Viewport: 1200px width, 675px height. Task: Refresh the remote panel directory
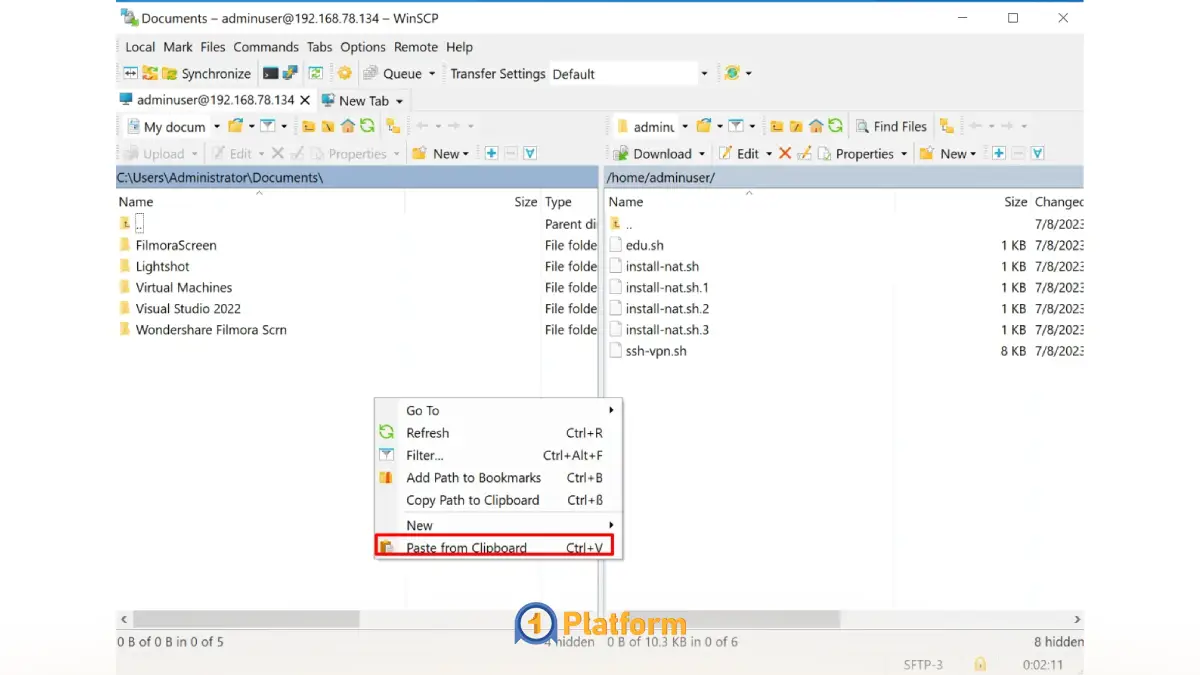[x=835, y=127]
